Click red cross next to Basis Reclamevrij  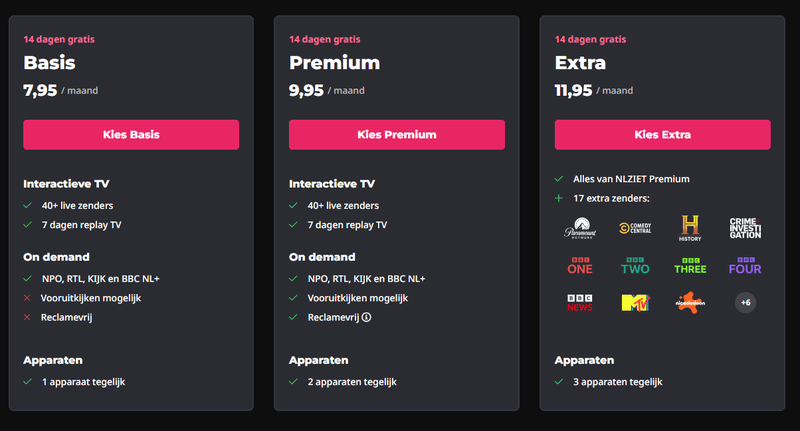[28, 317]
